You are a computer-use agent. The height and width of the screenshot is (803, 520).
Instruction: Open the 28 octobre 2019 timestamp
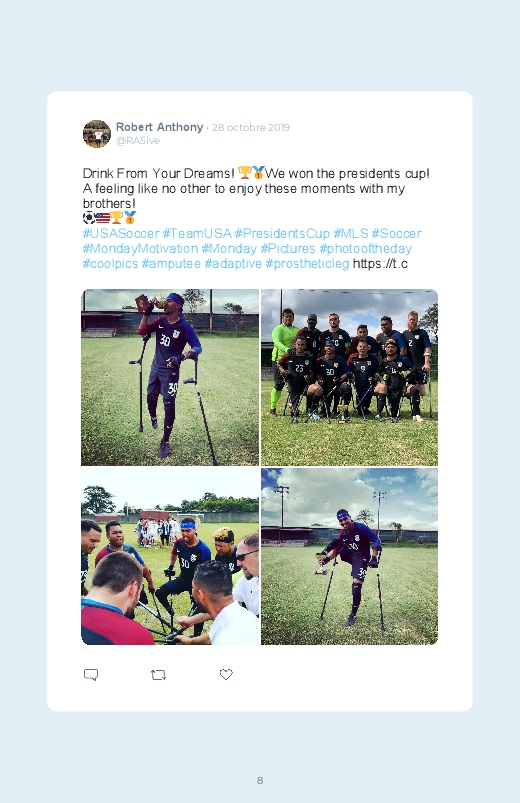(251, 128)
